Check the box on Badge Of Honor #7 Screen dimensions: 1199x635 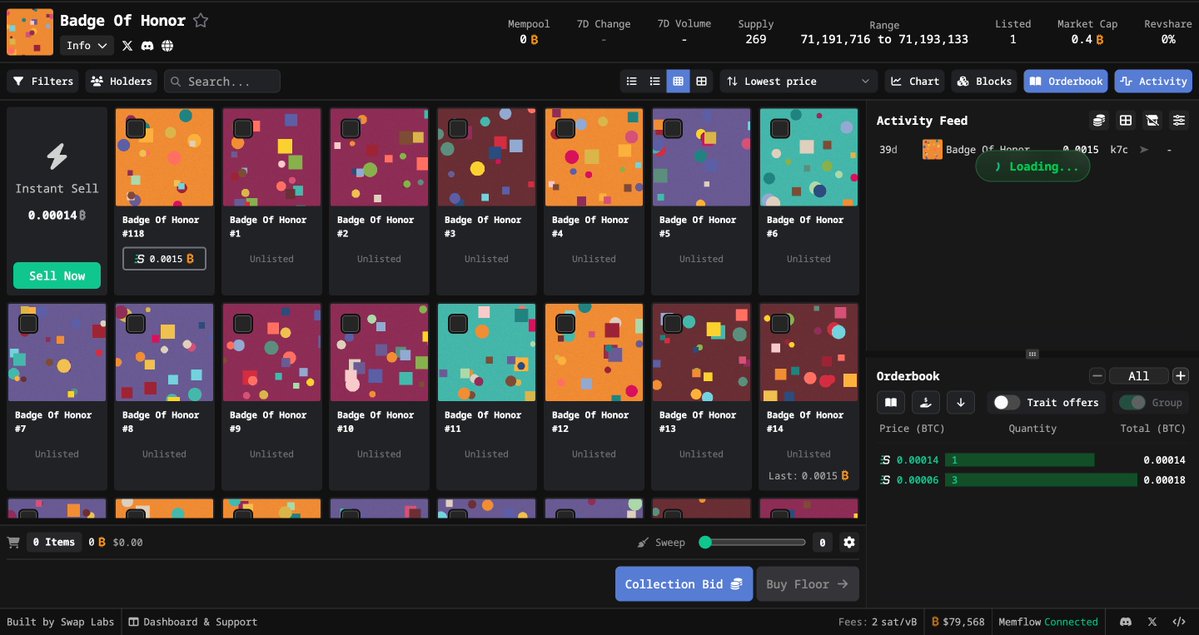click(28, 324)
